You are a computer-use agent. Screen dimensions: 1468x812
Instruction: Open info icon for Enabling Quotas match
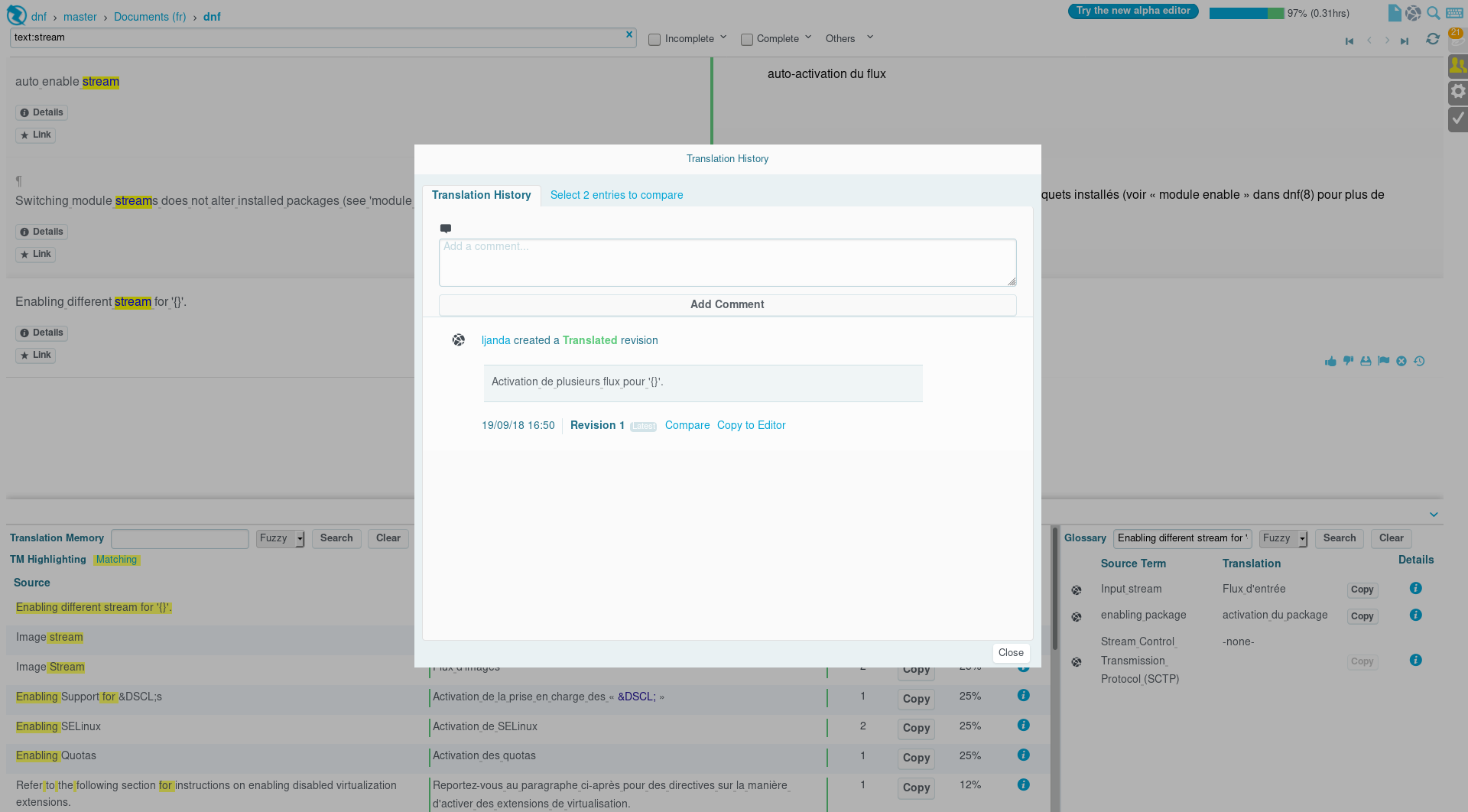(1024, 755)
